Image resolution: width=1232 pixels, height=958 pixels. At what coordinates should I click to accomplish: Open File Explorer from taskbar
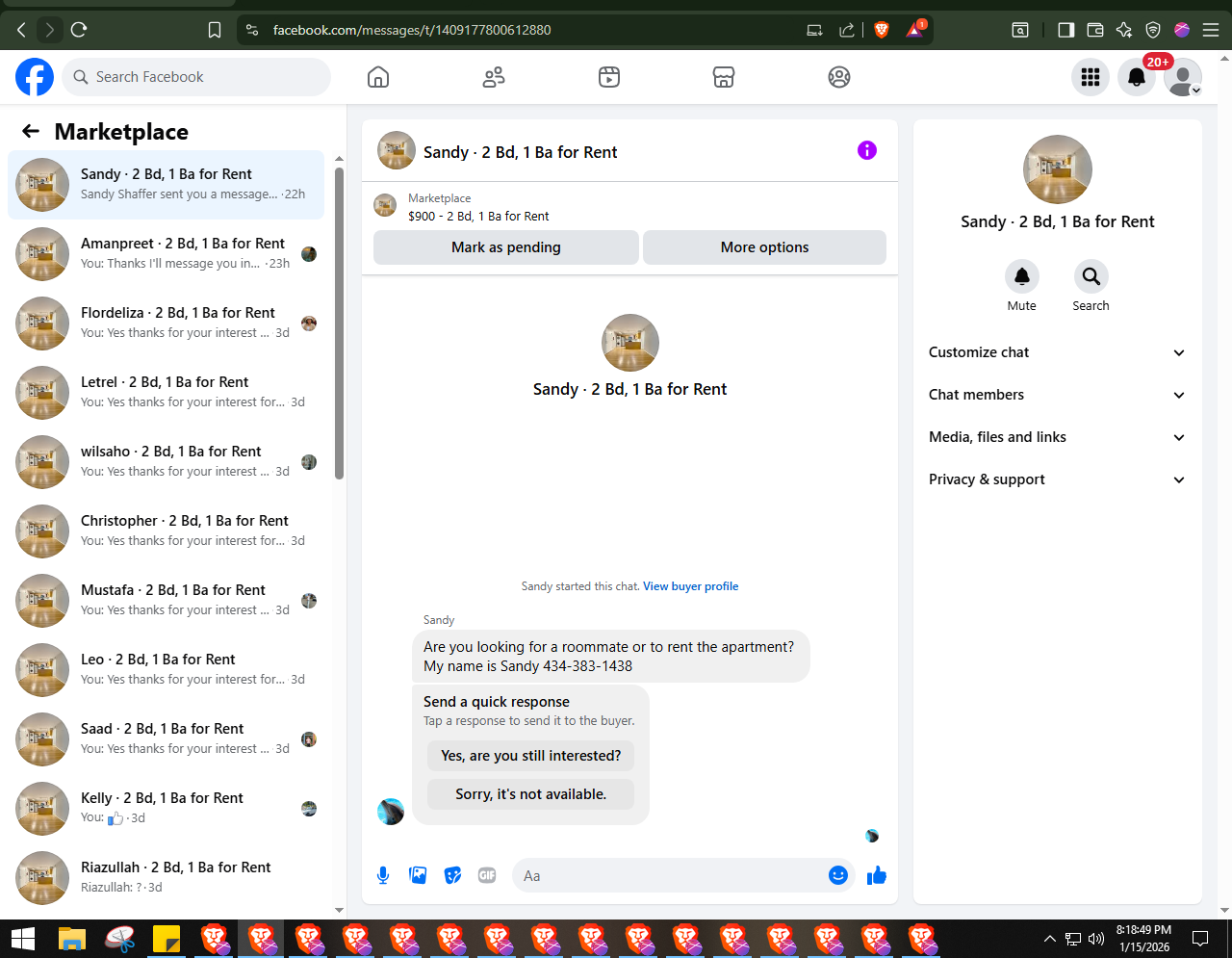(x=72, y=939)
